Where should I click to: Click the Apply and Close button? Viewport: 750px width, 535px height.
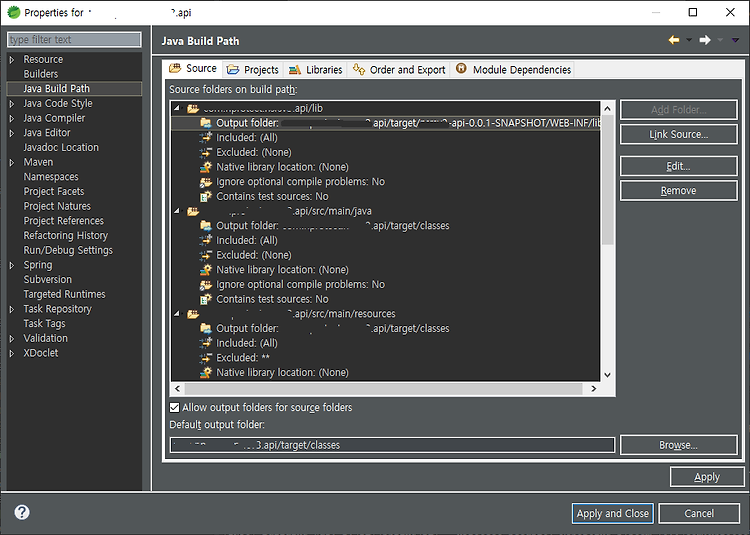(613, 513)
